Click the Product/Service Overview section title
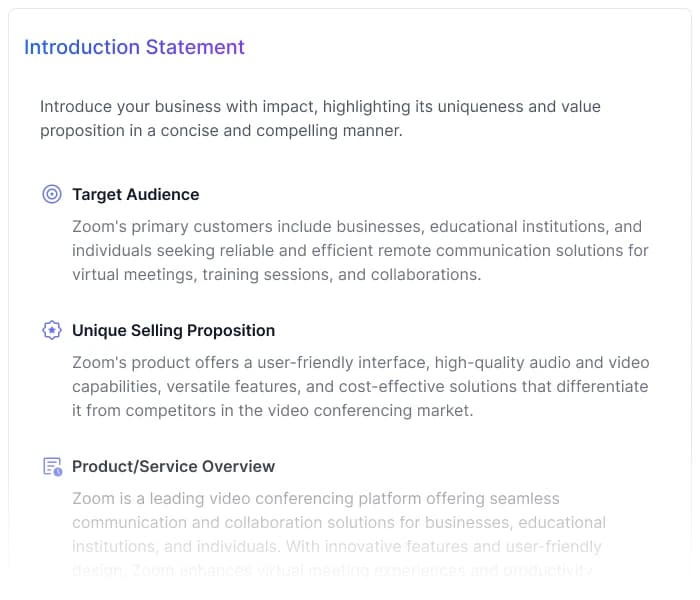The height and width of the screenshot is (600, 700). coord(173,466)
